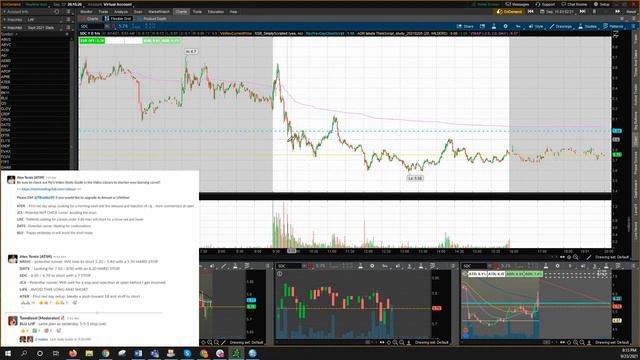Click SDC symbol field in bottom-middle chart
Image resolution: width=640 pixels, height=360 pixels.
pos(289,266)
